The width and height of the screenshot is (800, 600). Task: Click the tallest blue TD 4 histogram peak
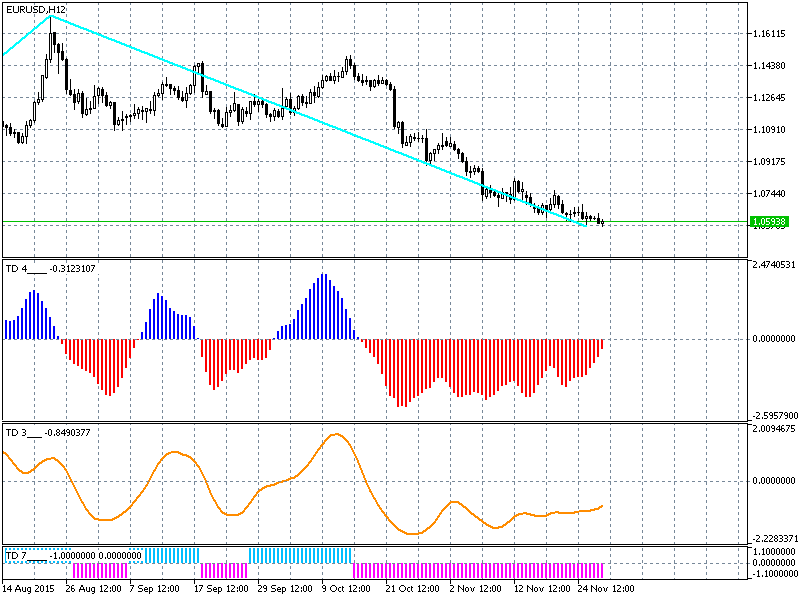tap(323, 276)
